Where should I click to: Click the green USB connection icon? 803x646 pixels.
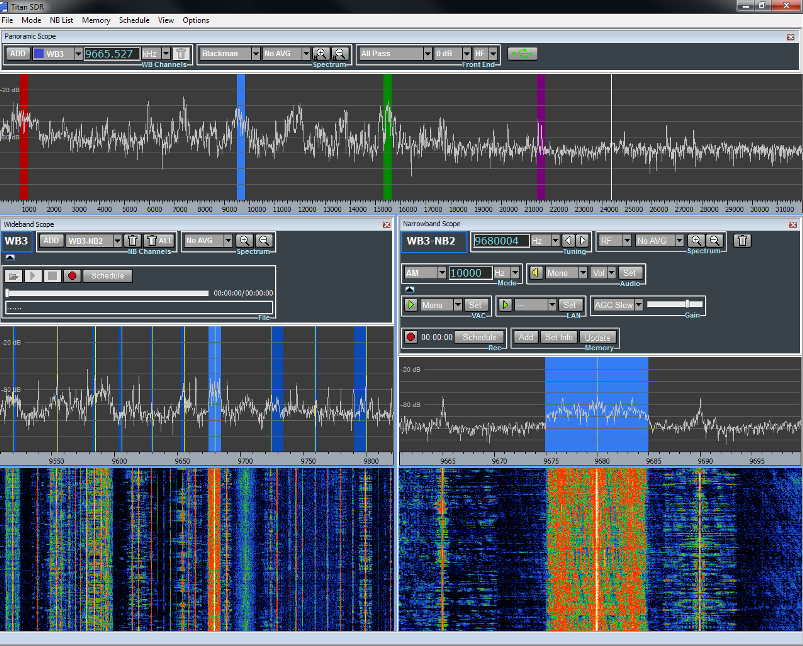(x=521, y=53)
